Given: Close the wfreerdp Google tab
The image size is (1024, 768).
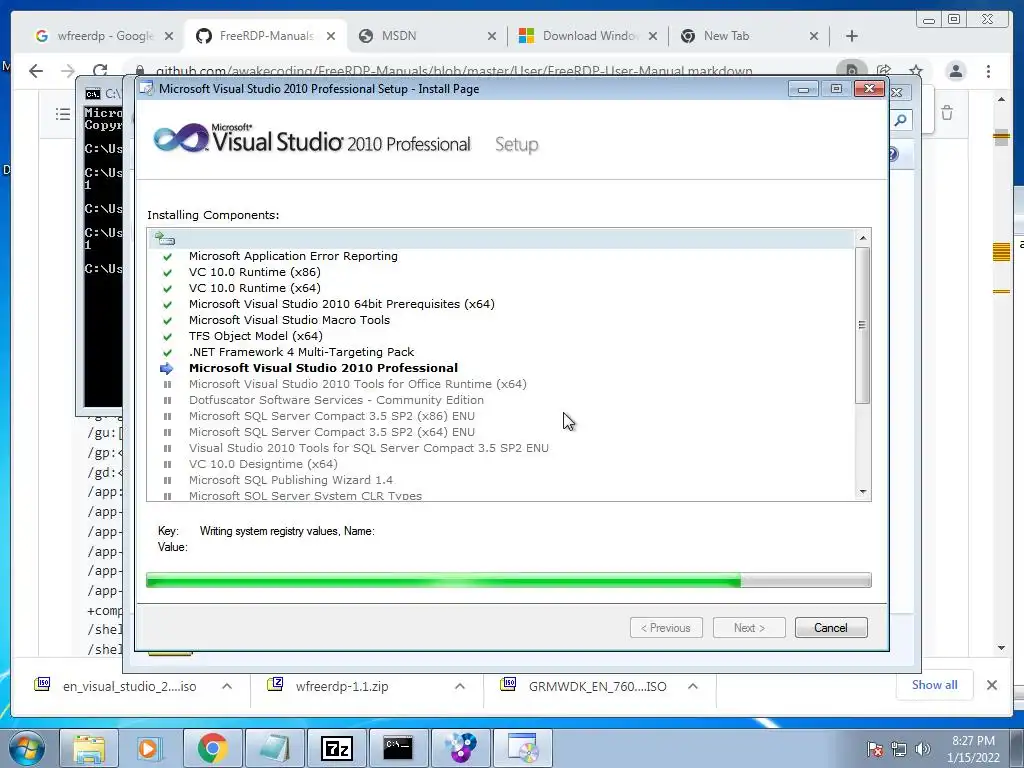Looking at the screenshot, I should [x=169, y=36].
